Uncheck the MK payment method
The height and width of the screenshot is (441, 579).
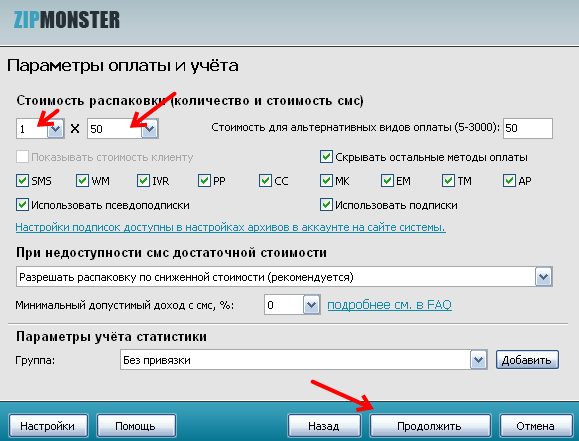tap(326, 181)
